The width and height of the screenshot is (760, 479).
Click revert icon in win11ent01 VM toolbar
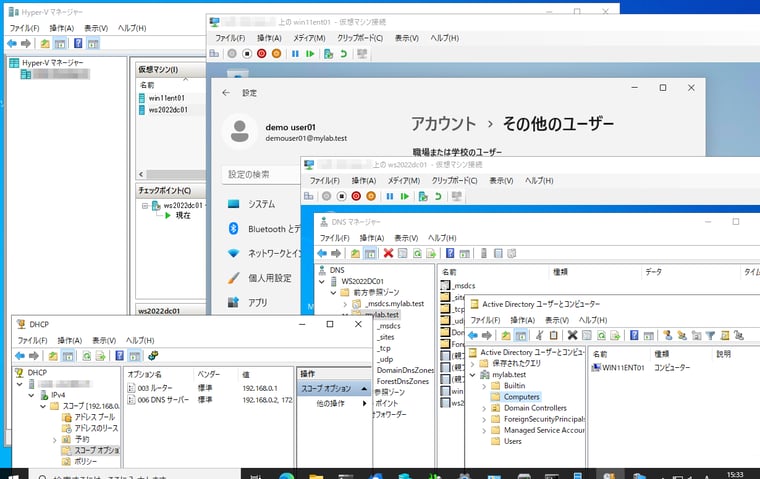(x=344, y=54)
